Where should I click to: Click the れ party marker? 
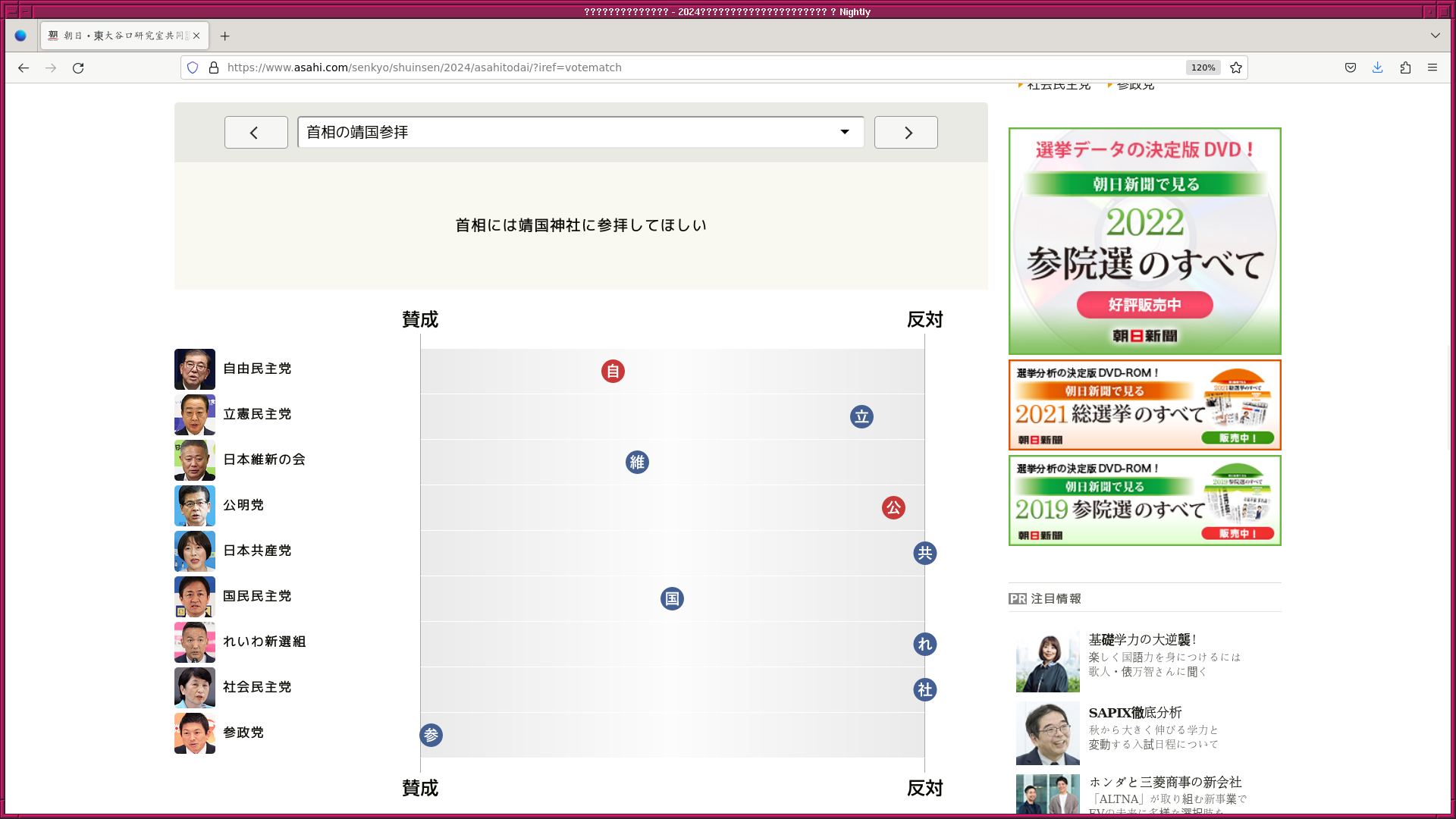[x=925, y=645]
